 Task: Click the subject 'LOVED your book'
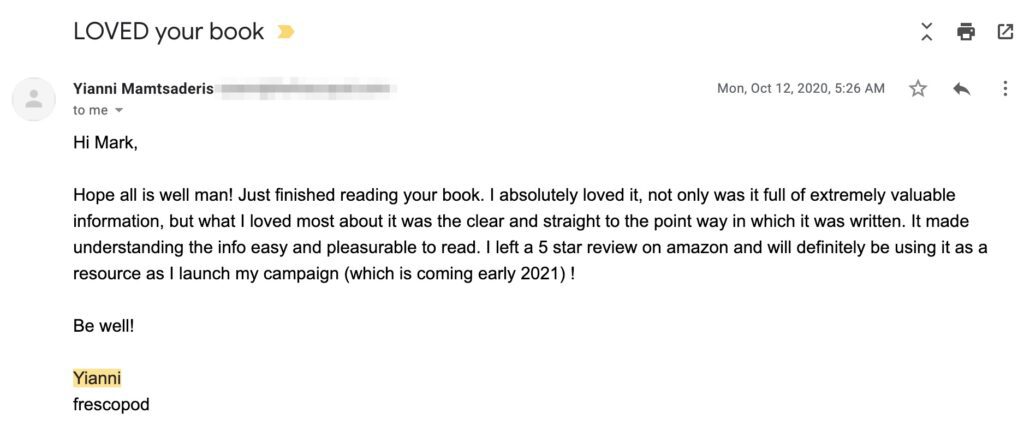[168, 31]
